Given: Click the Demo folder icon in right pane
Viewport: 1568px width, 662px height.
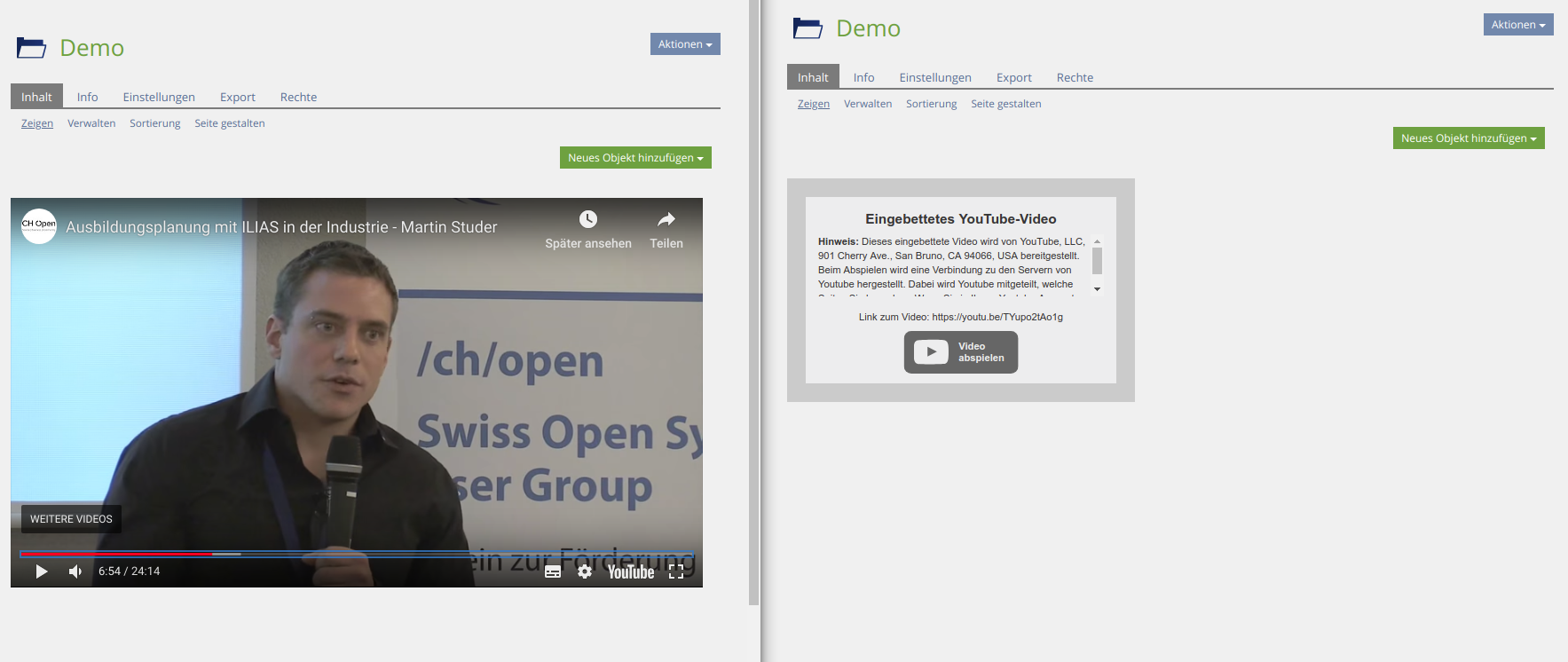Looking at the screenshot, I should pos(808,28).
